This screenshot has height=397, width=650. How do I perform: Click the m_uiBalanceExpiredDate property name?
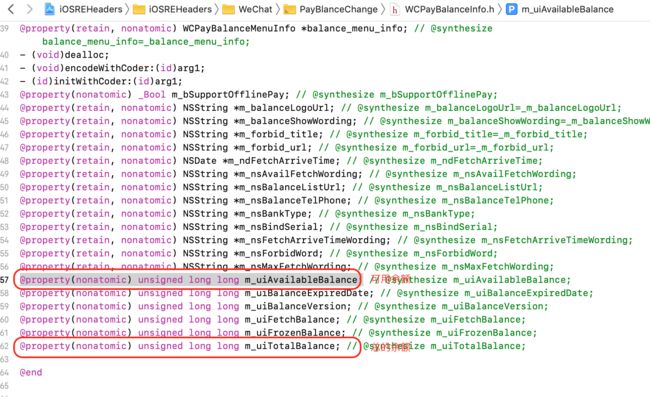tap(306, 293)
